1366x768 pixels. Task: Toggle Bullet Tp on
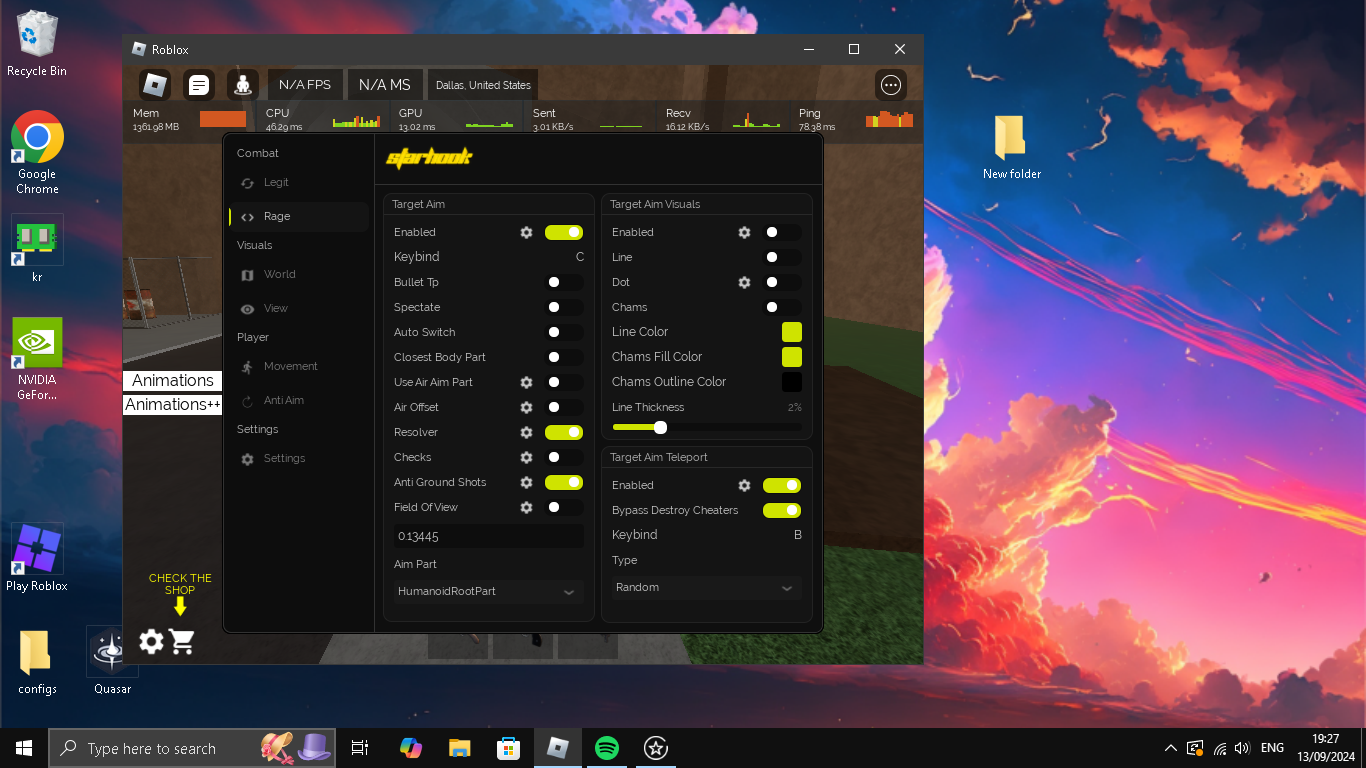564,282
